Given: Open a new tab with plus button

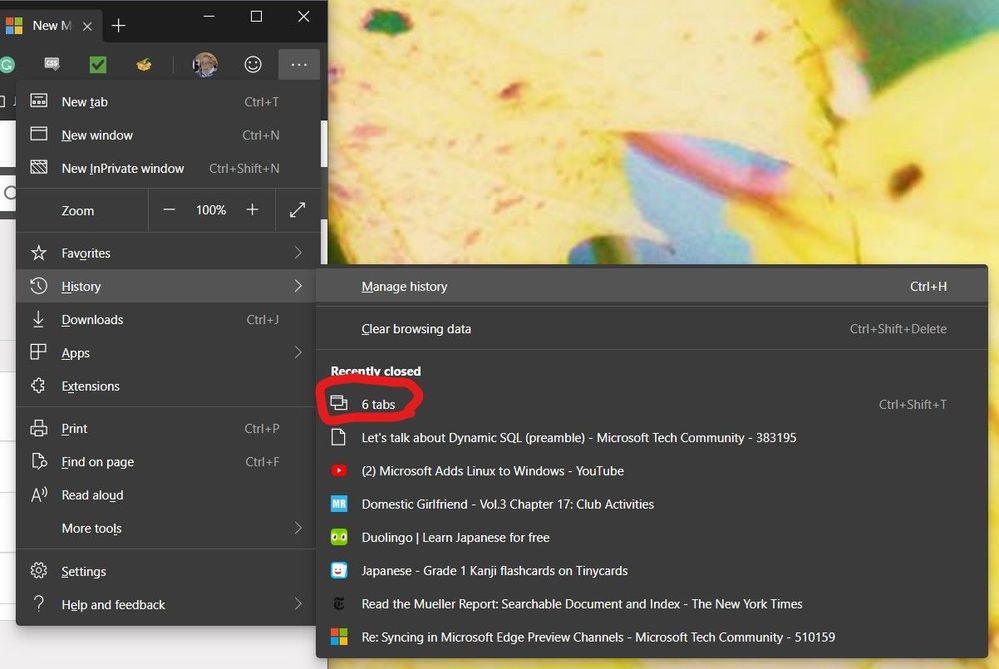Looking at the screenshot, I should (x=119, y=25).
